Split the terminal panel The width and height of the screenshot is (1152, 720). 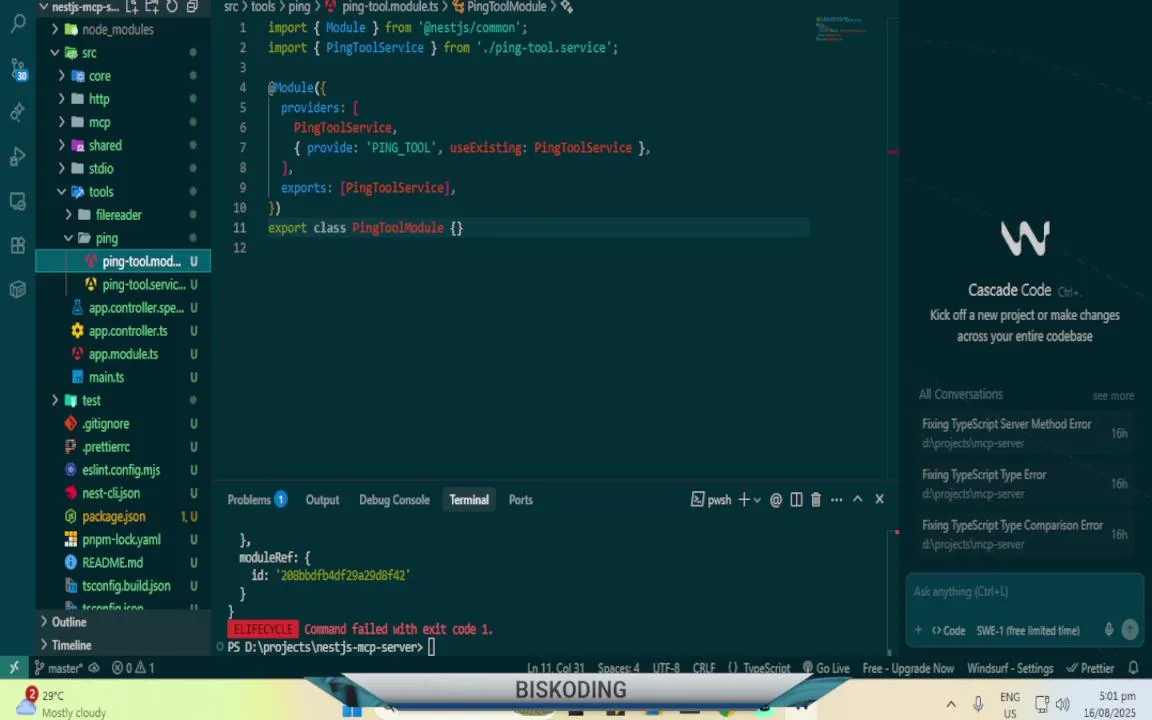(796, 500)
